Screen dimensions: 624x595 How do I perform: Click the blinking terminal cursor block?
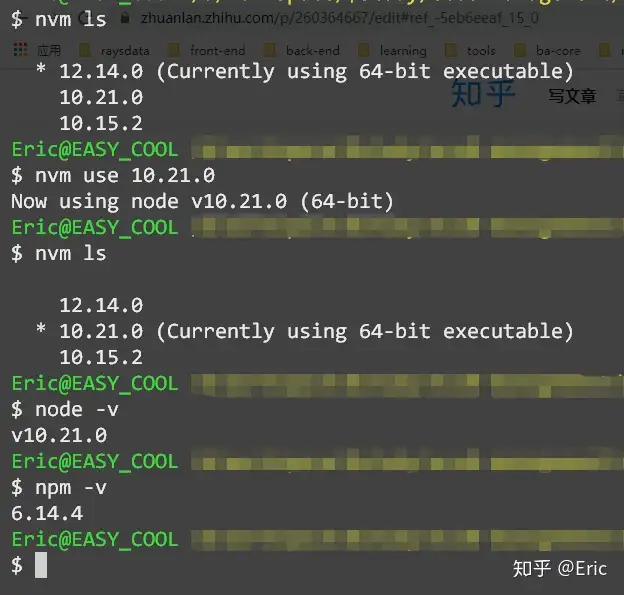[x=41, y=565]
